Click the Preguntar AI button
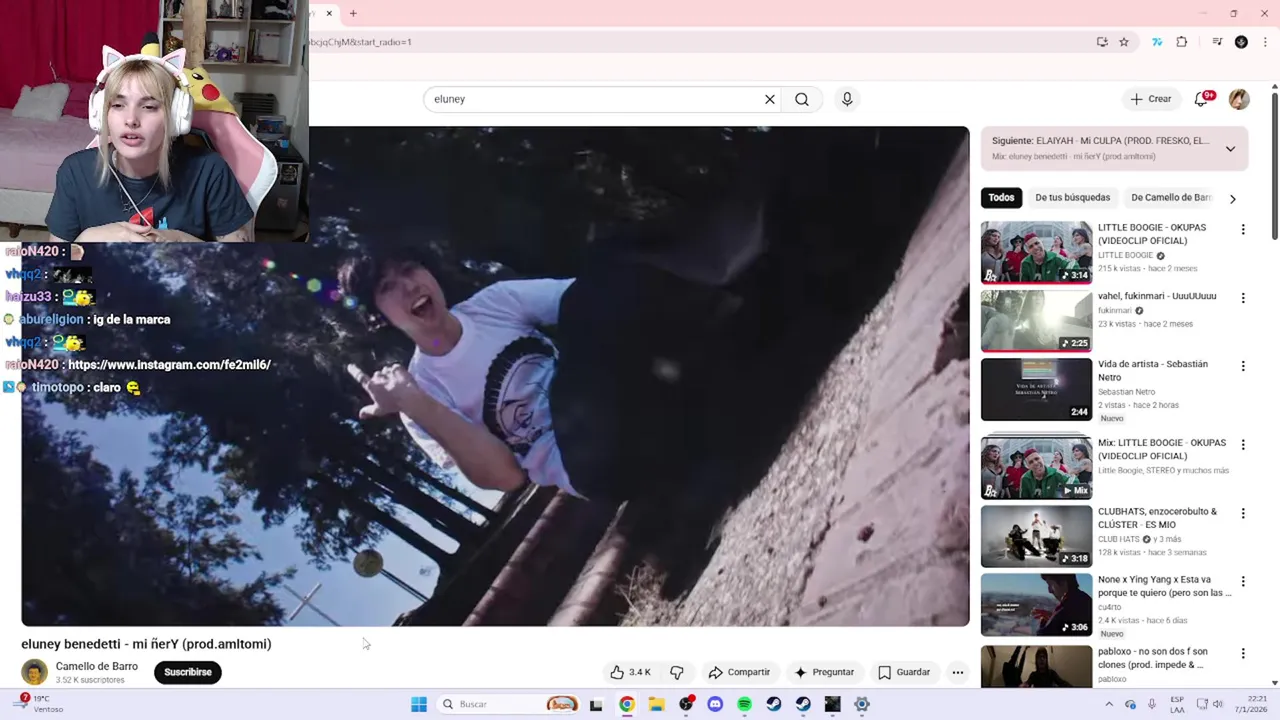Viewport: 1280px width, 720px height. [824, 672]
